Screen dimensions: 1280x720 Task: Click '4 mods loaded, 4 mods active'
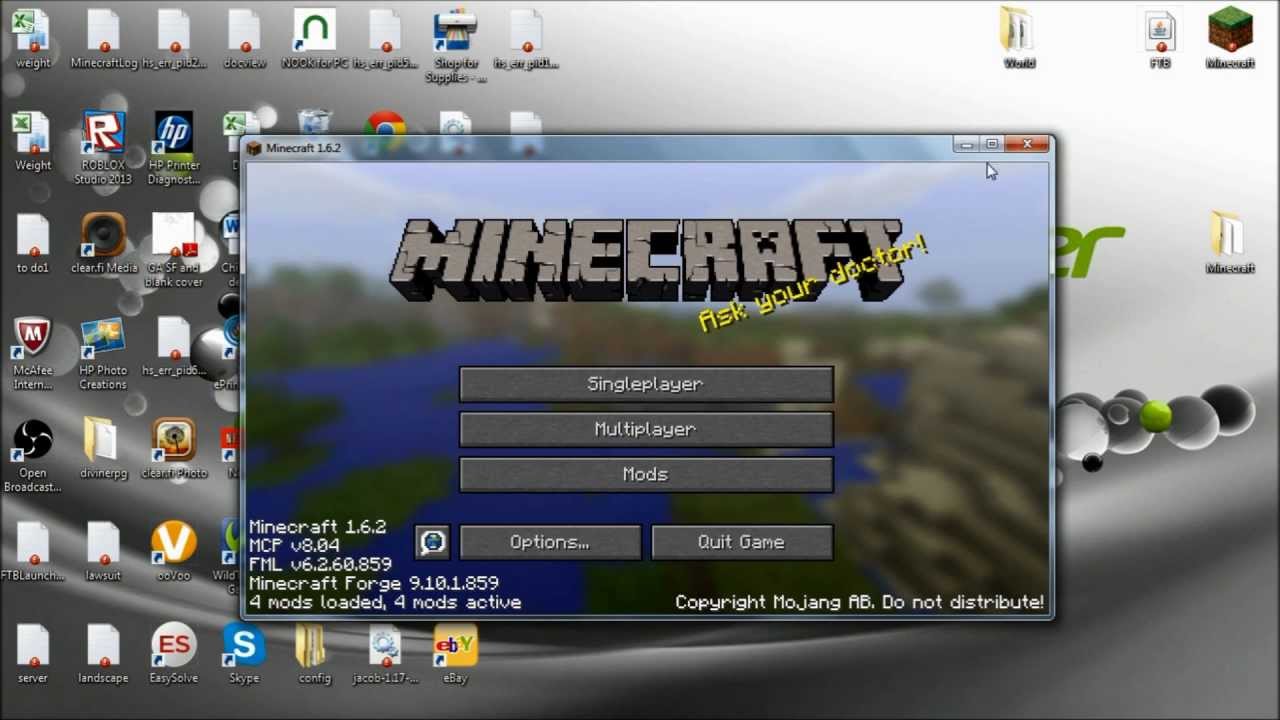point(385,602)
